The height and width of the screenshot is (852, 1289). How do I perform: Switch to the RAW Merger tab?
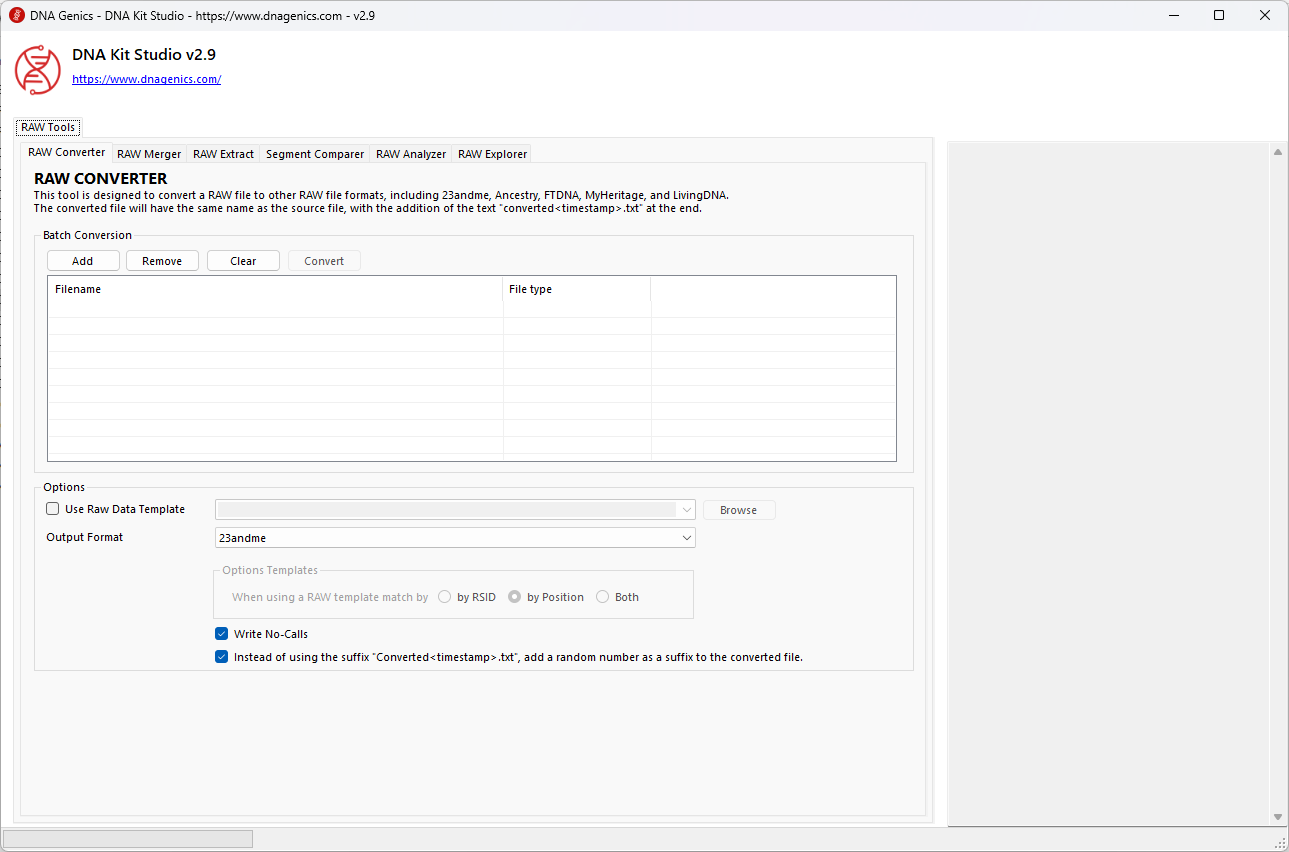click(x=149, y=154)
